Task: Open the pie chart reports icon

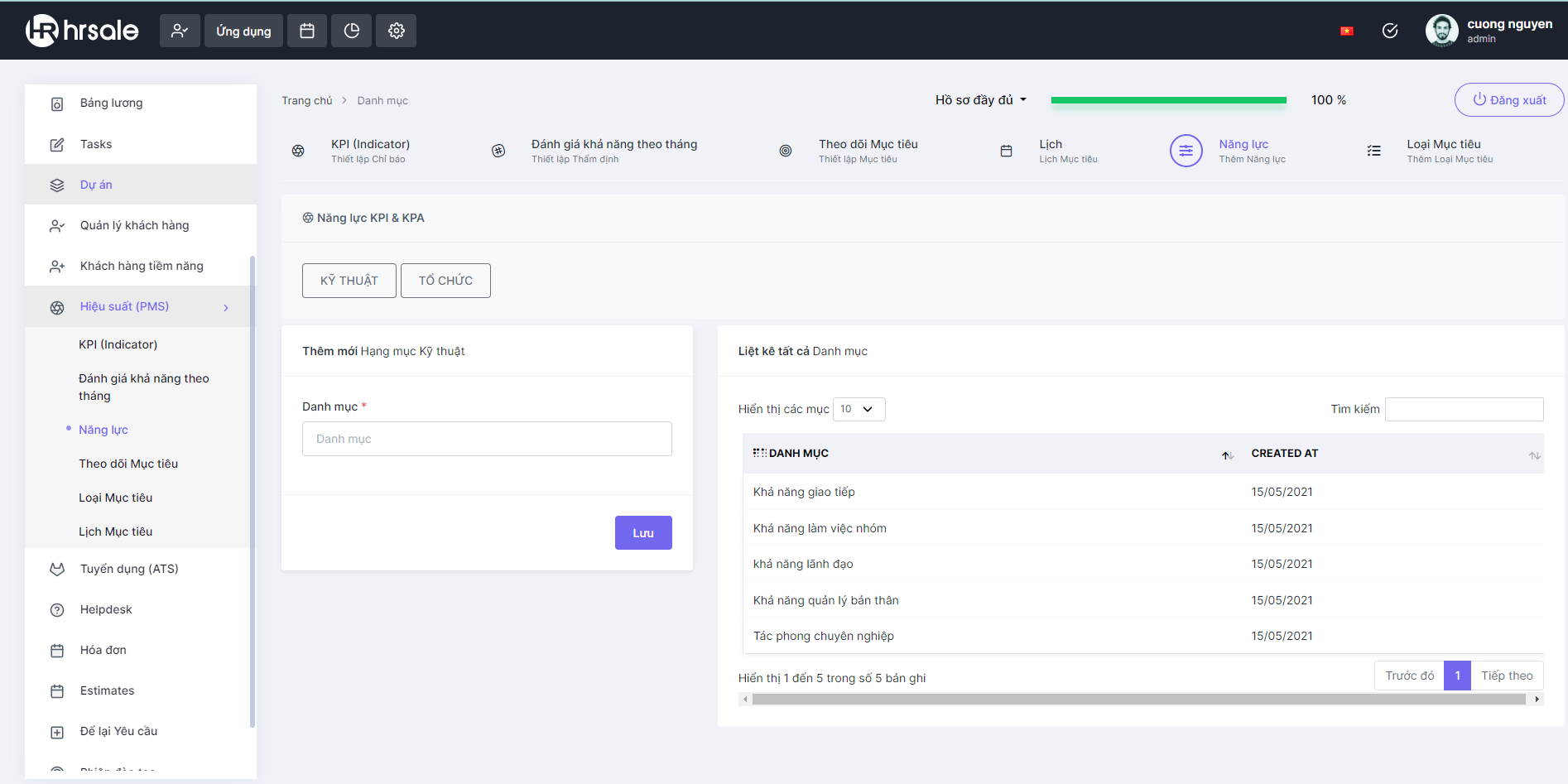Action: pos(352,31)
